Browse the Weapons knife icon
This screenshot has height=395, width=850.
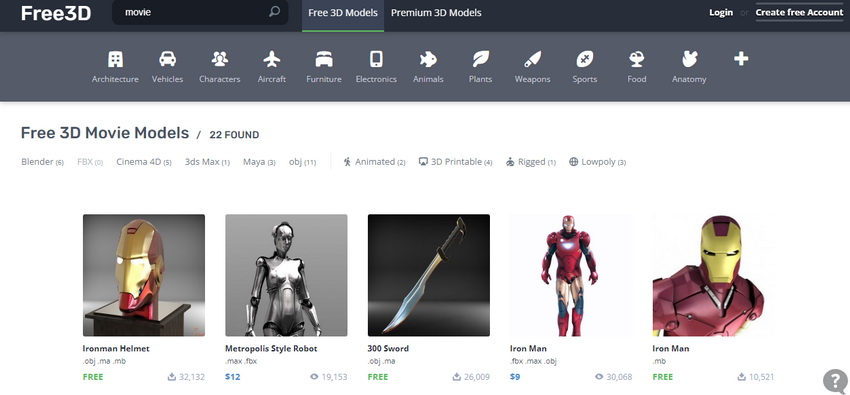pos(532,59)
